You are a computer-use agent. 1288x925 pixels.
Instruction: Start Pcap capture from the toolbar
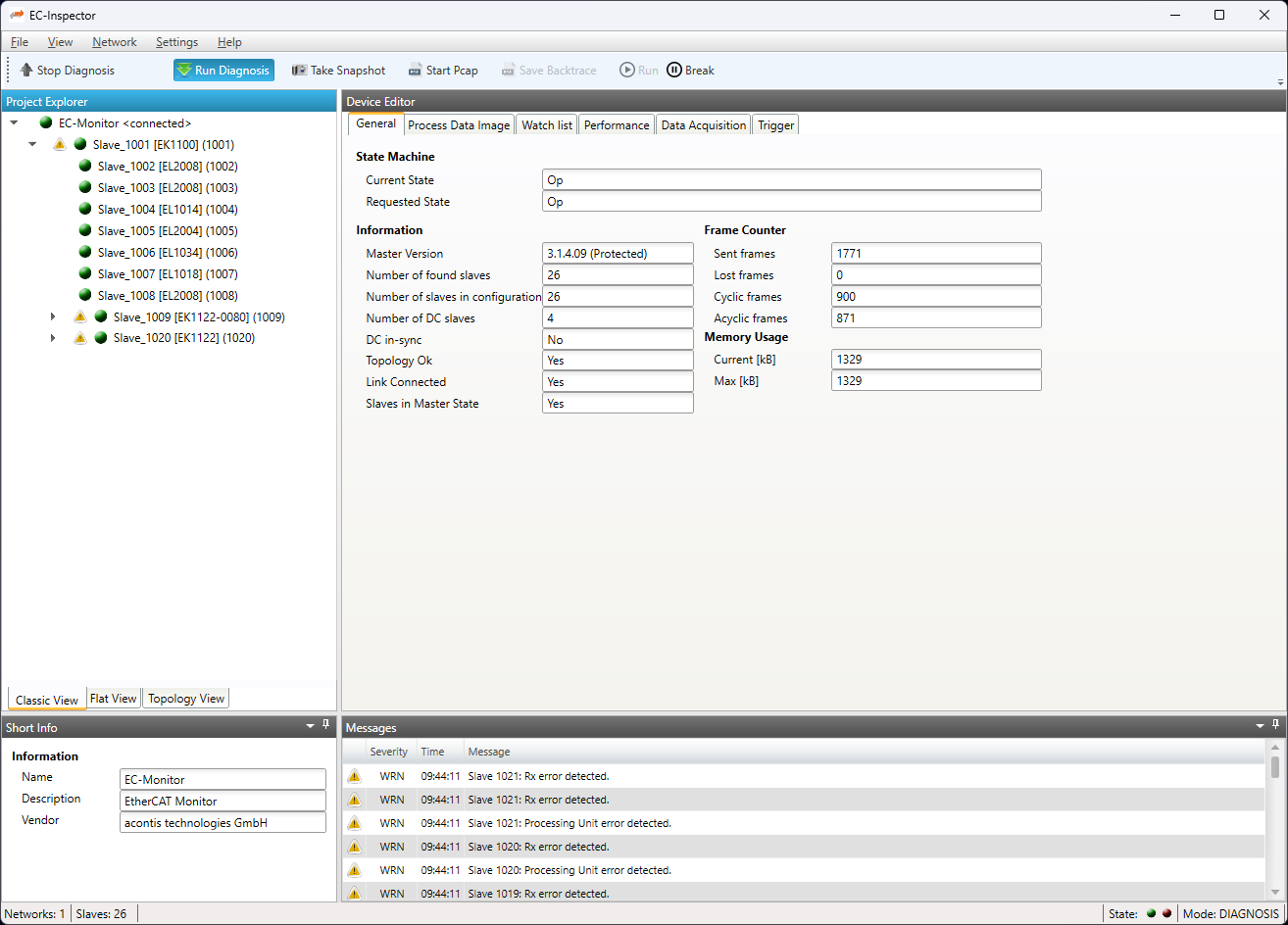point(443,71)
